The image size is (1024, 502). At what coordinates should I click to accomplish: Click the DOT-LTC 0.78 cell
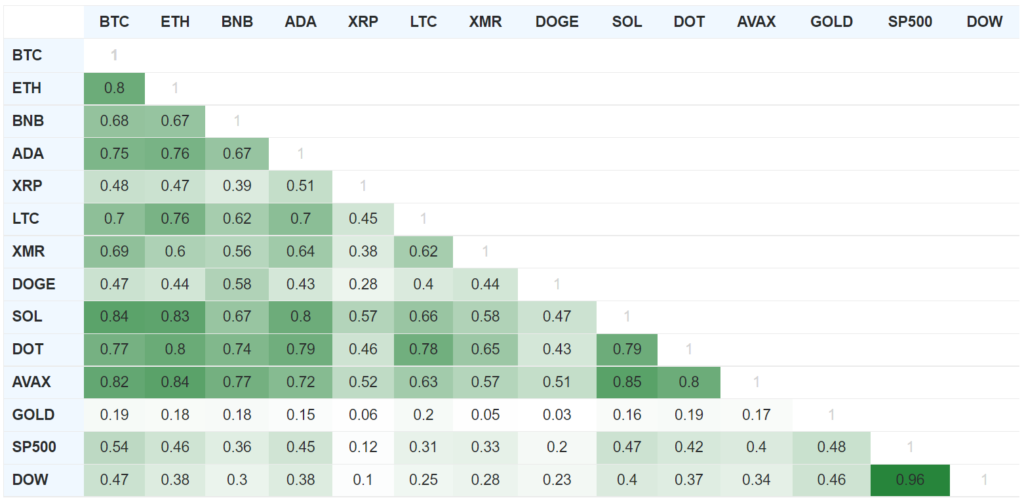coord(424,349)
